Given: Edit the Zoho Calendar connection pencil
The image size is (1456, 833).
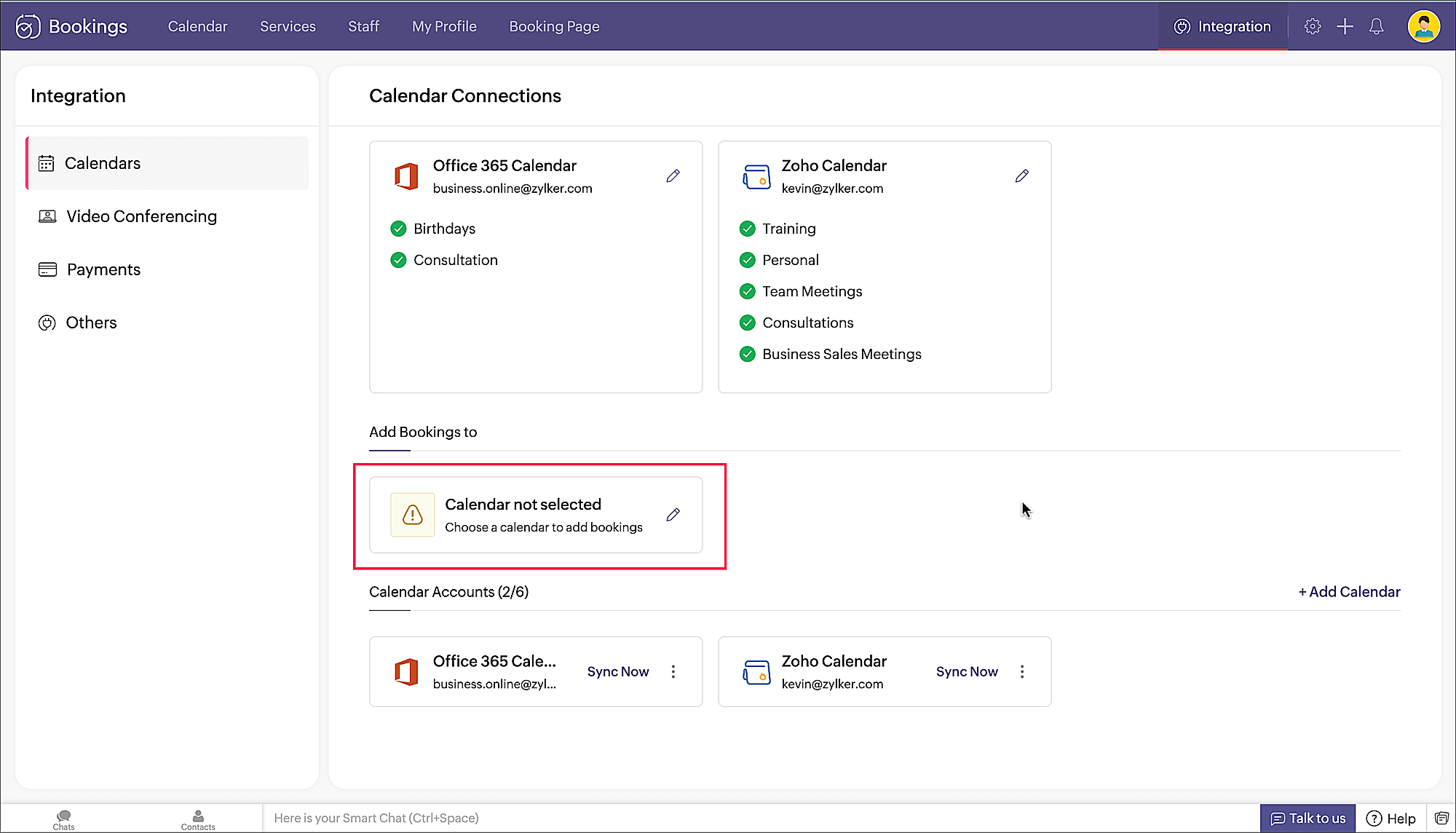Looking at the screenshot, I should point(1021,175).
